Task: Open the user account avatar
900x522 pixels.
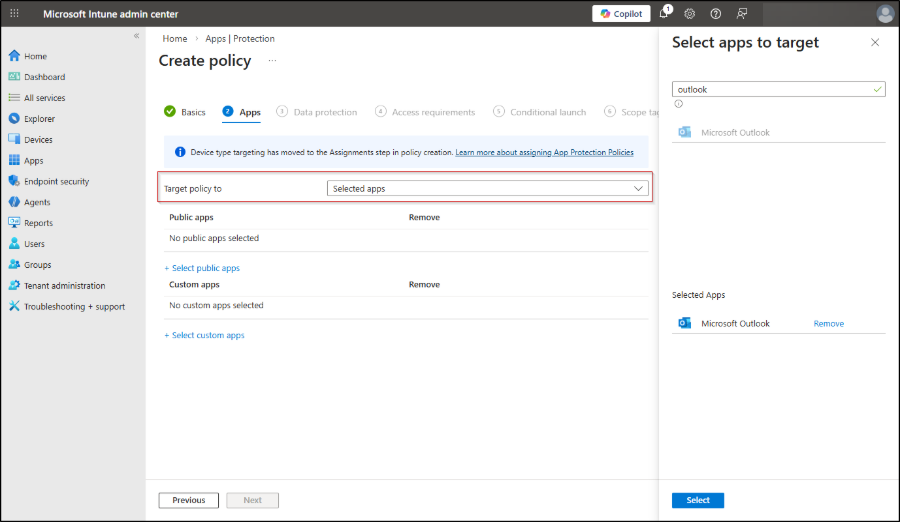Action: click(x=885, y=14)
